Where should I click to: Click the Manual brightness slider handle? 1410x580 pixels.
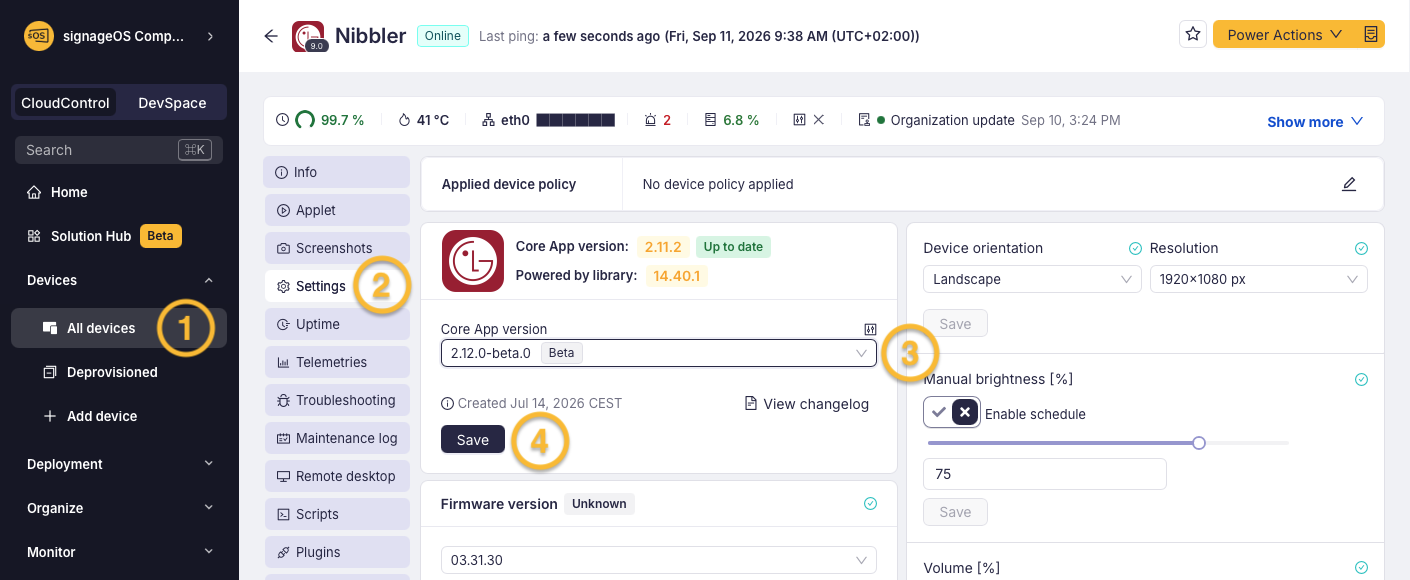[x=1199, y=443]
